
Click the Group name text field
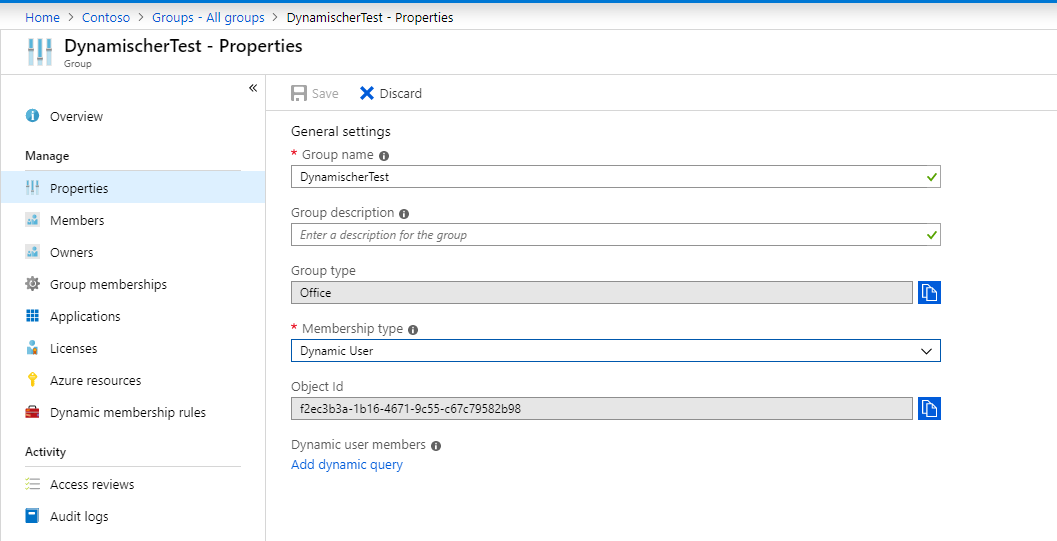click(615, 177)
